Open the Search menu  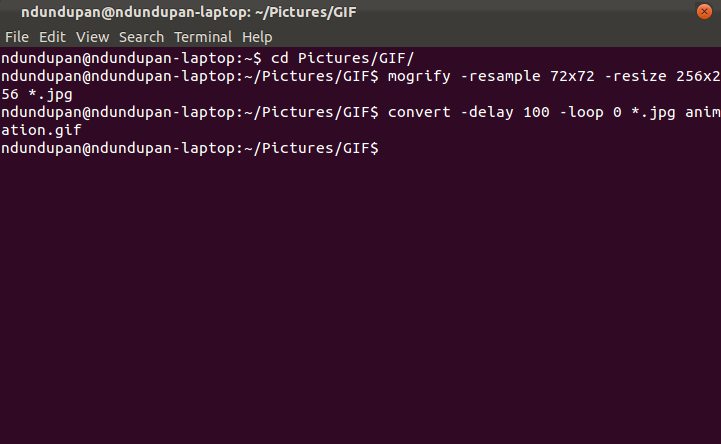pyautogui.click(x=141, y=37)
